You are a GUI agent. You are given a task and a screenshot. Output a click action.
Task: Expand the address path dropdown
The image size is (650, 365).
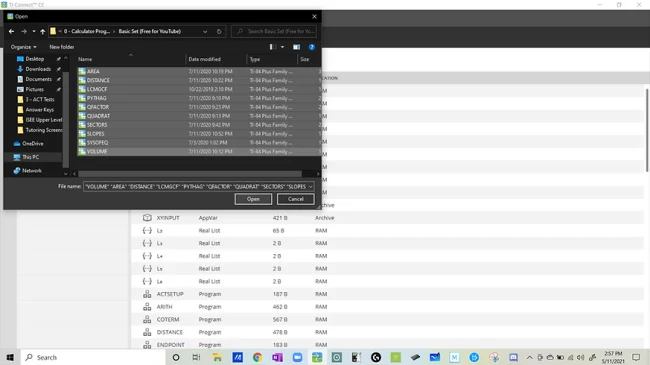(205, 32)
